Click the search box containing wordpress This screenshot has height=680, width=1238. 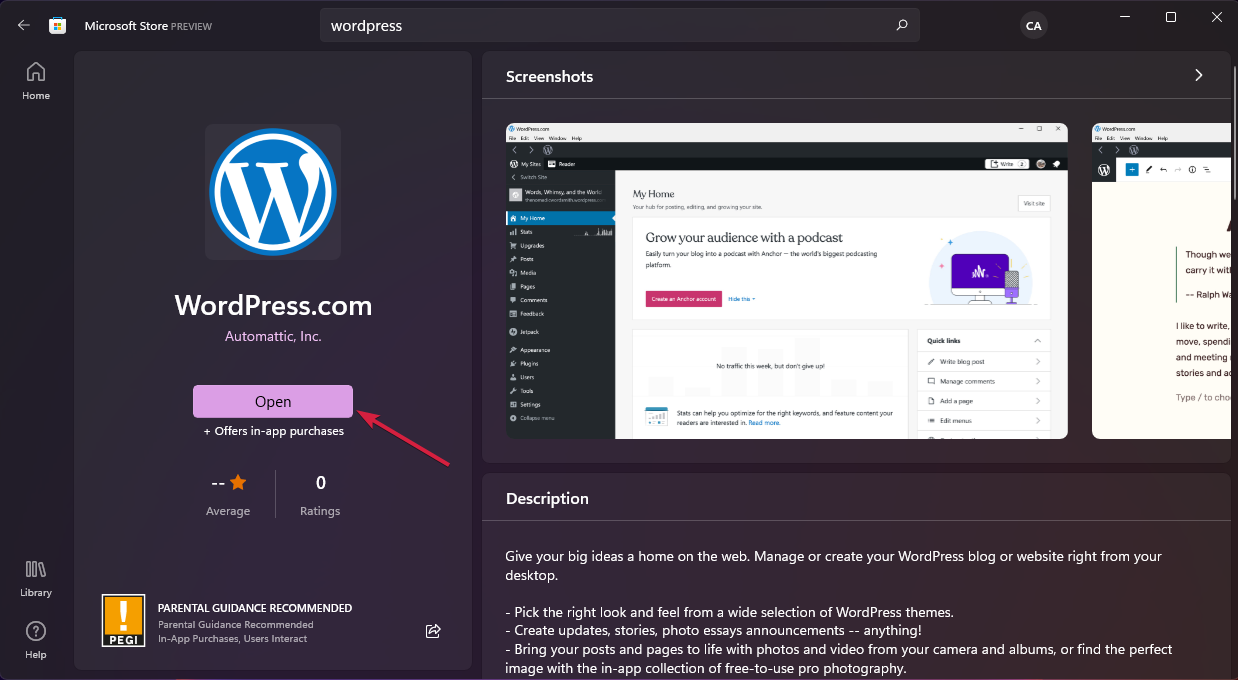pyautogui.click(x=620, y=26)
